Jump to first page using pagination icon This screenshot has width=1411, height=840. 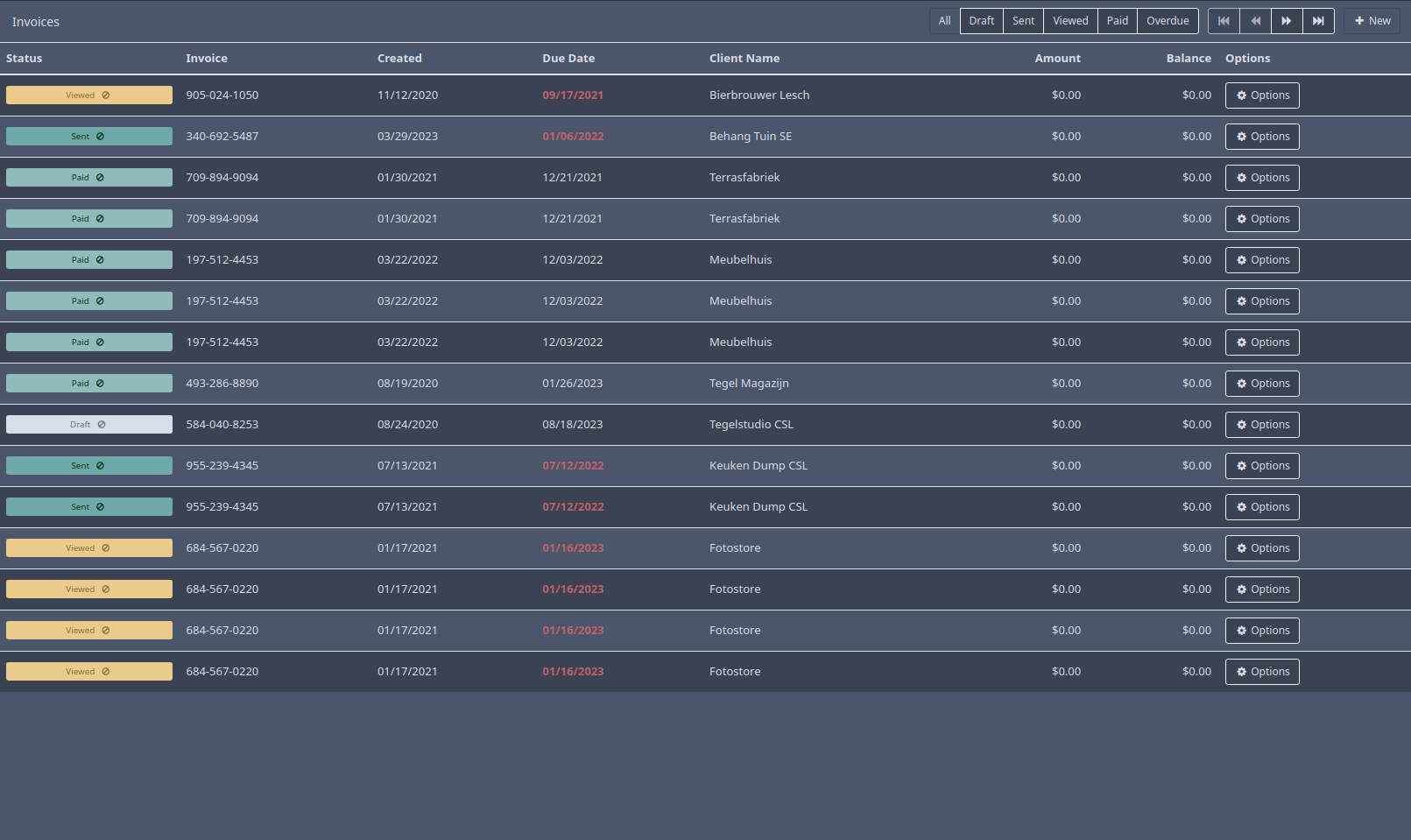pos(1224,20)
